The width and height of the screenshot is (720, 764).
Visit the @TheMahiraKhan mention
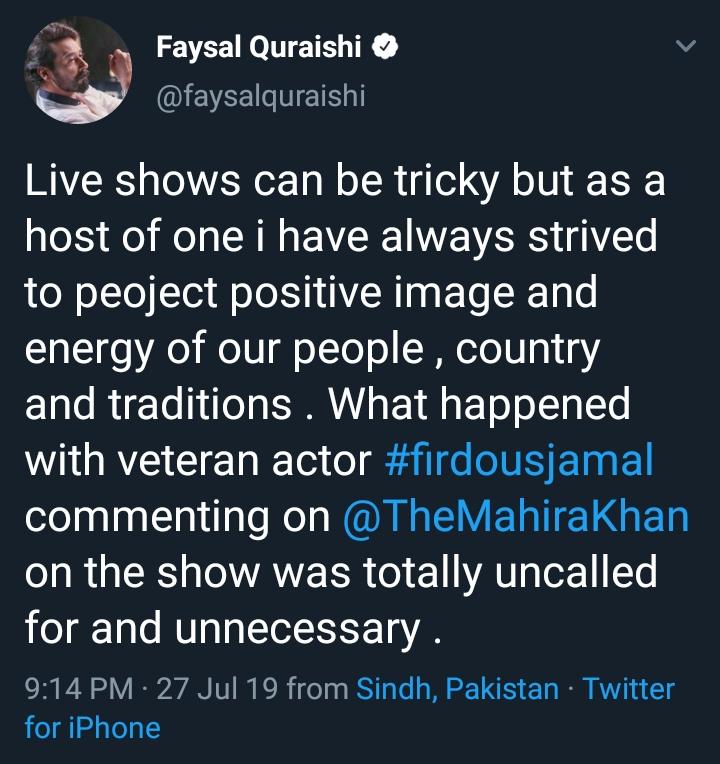(x=516, y=516)
